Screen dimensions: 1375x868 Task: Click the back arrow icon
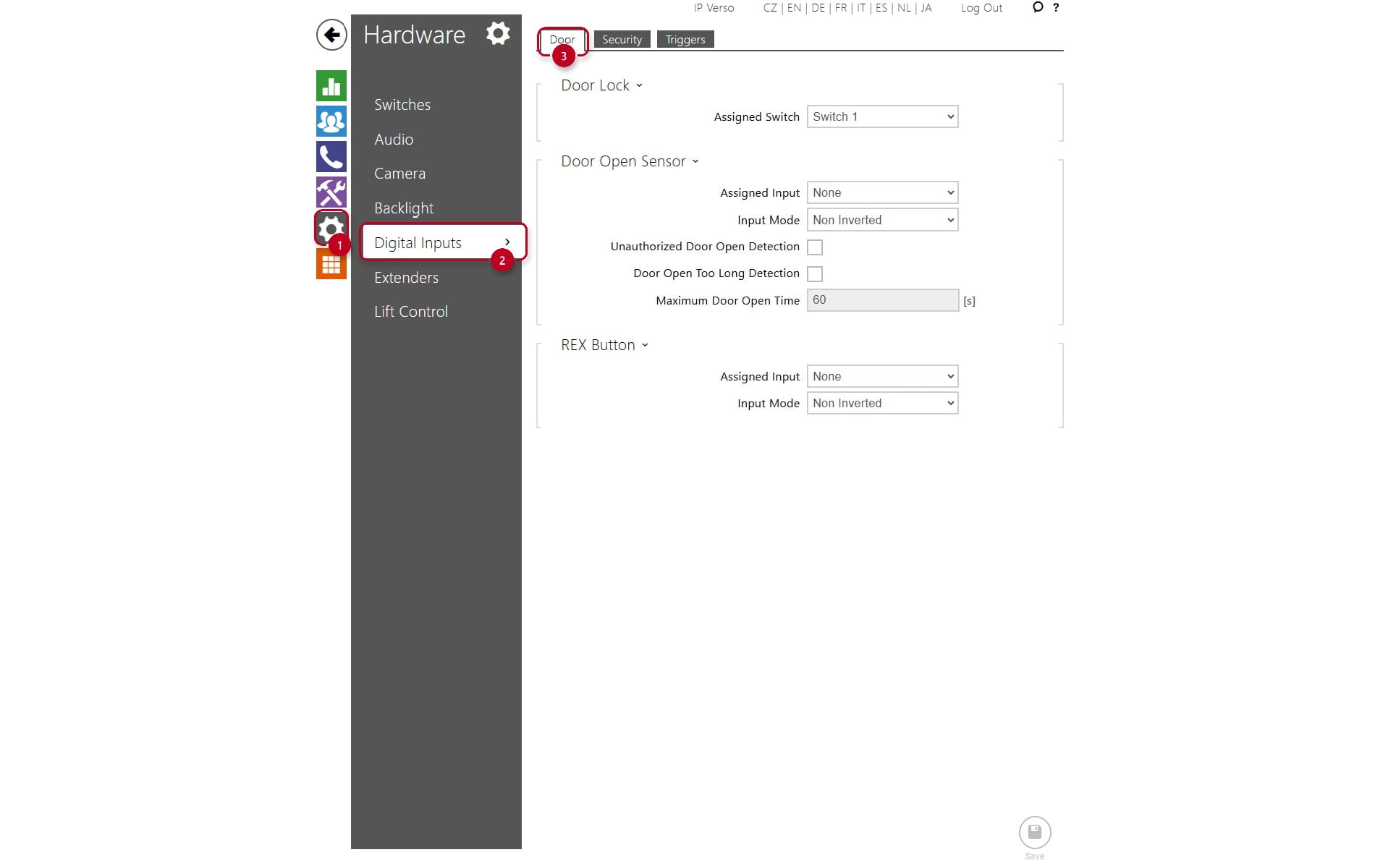(331, 35)
